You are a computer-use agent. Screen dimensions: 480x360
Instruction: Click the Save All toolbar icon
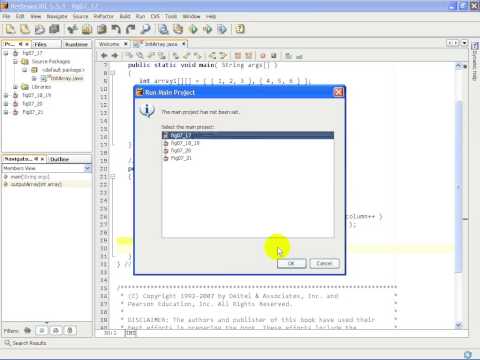(54, 29)
